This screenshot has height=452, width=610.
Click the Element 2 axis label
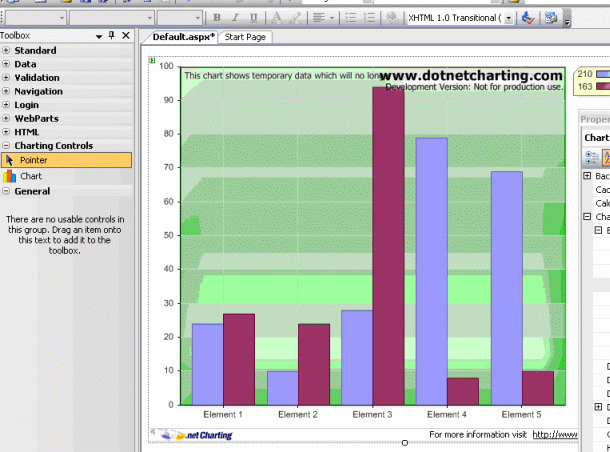click(x=298, y=415)
